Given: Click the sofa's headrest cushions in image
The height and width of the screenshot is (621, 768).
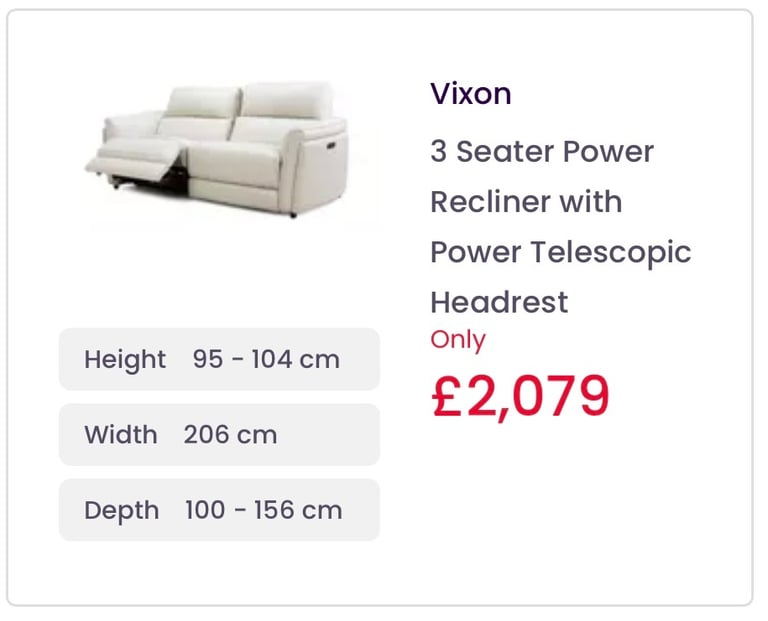Looking at the screenshot, I should [249, 101].
